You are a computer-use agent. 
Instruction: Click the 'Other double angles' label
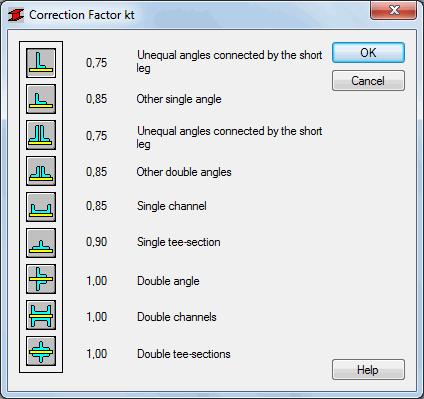(x=184, y=172)
